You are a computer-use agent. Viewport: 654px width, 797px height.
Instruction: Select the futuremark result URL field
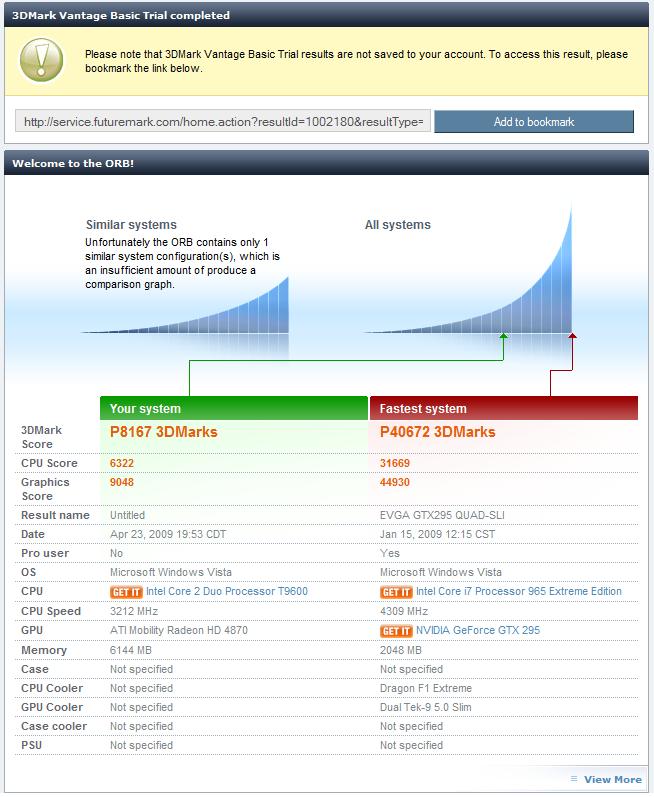(223, 122)
